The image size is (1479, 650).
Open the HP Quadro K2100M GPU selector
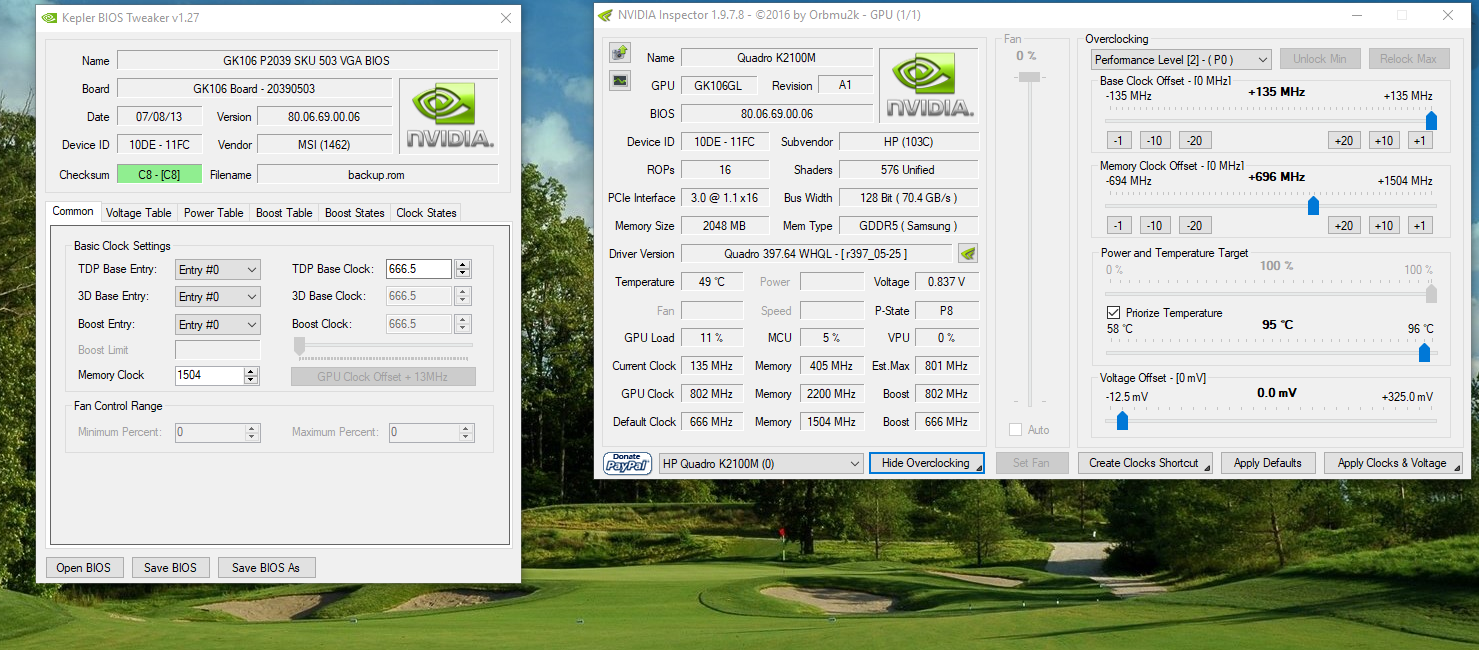tap(761, 463)
